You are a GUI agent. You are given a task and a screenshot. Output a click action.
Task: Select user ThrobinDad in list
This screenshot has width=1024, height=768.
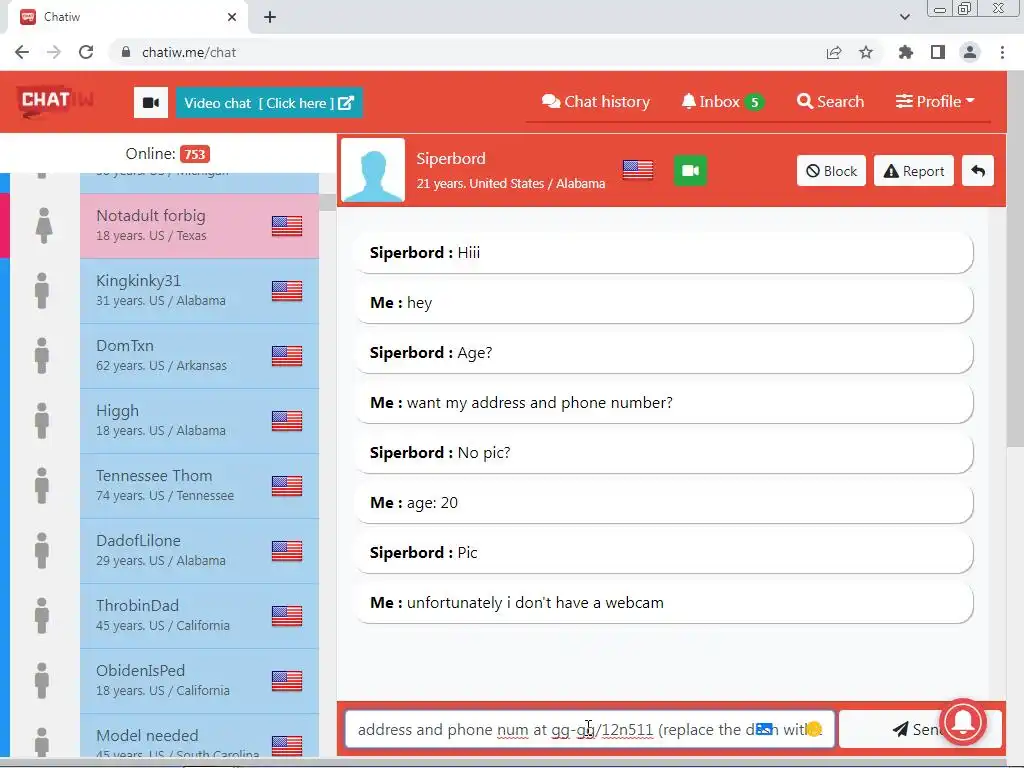[199, 615]
